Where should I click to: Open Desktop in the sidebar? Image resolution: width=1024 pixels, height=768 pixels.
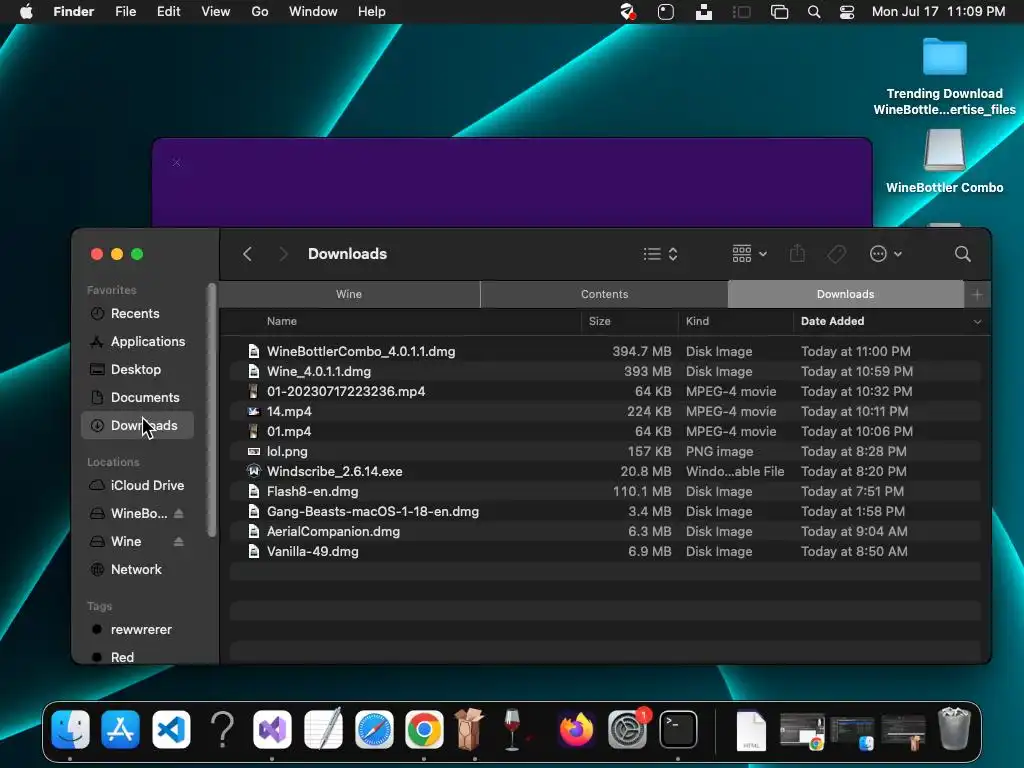[137, 370]
